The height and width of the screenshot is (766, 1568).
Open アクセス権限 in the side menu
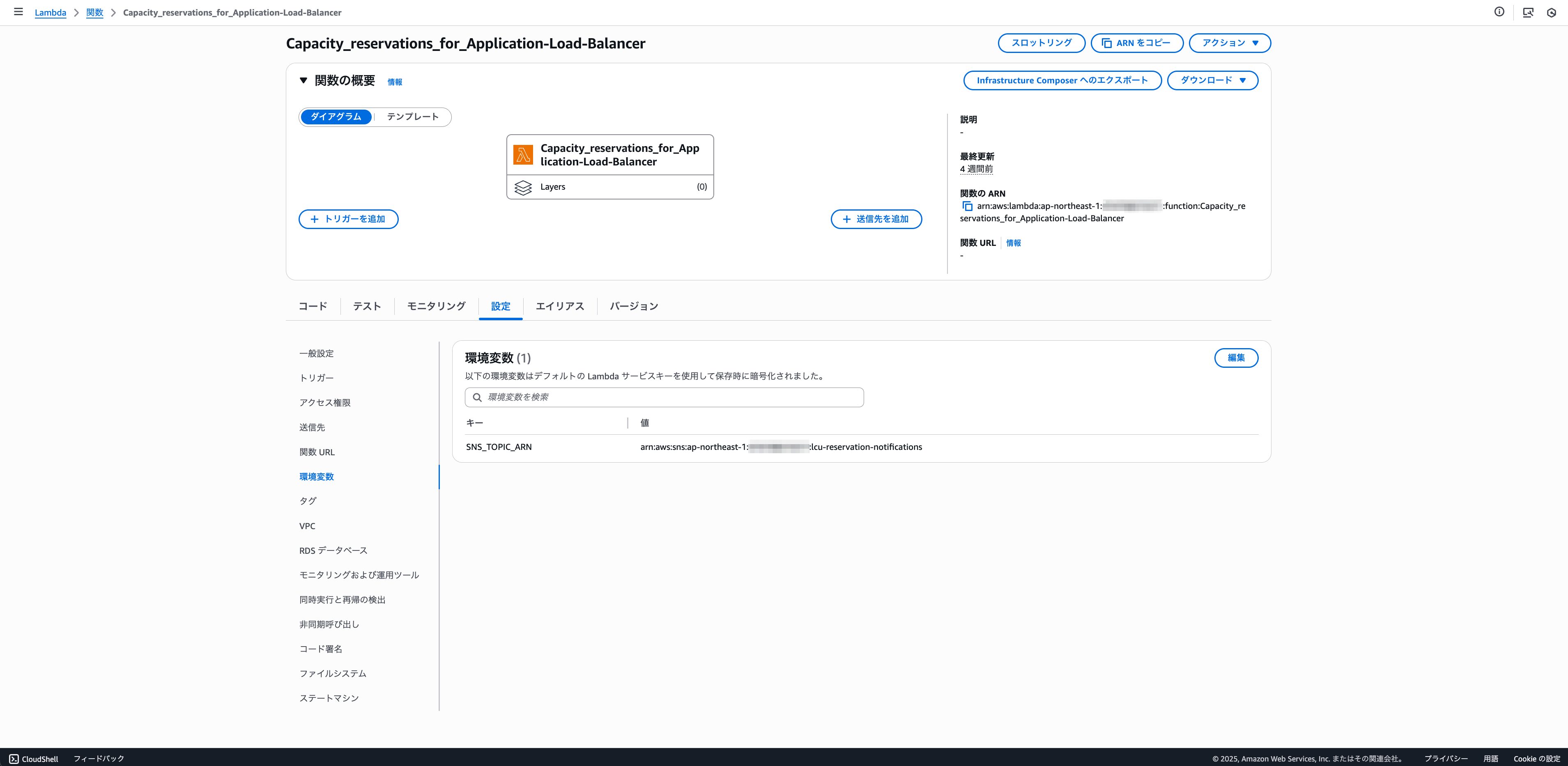click(x=325, y=403)
